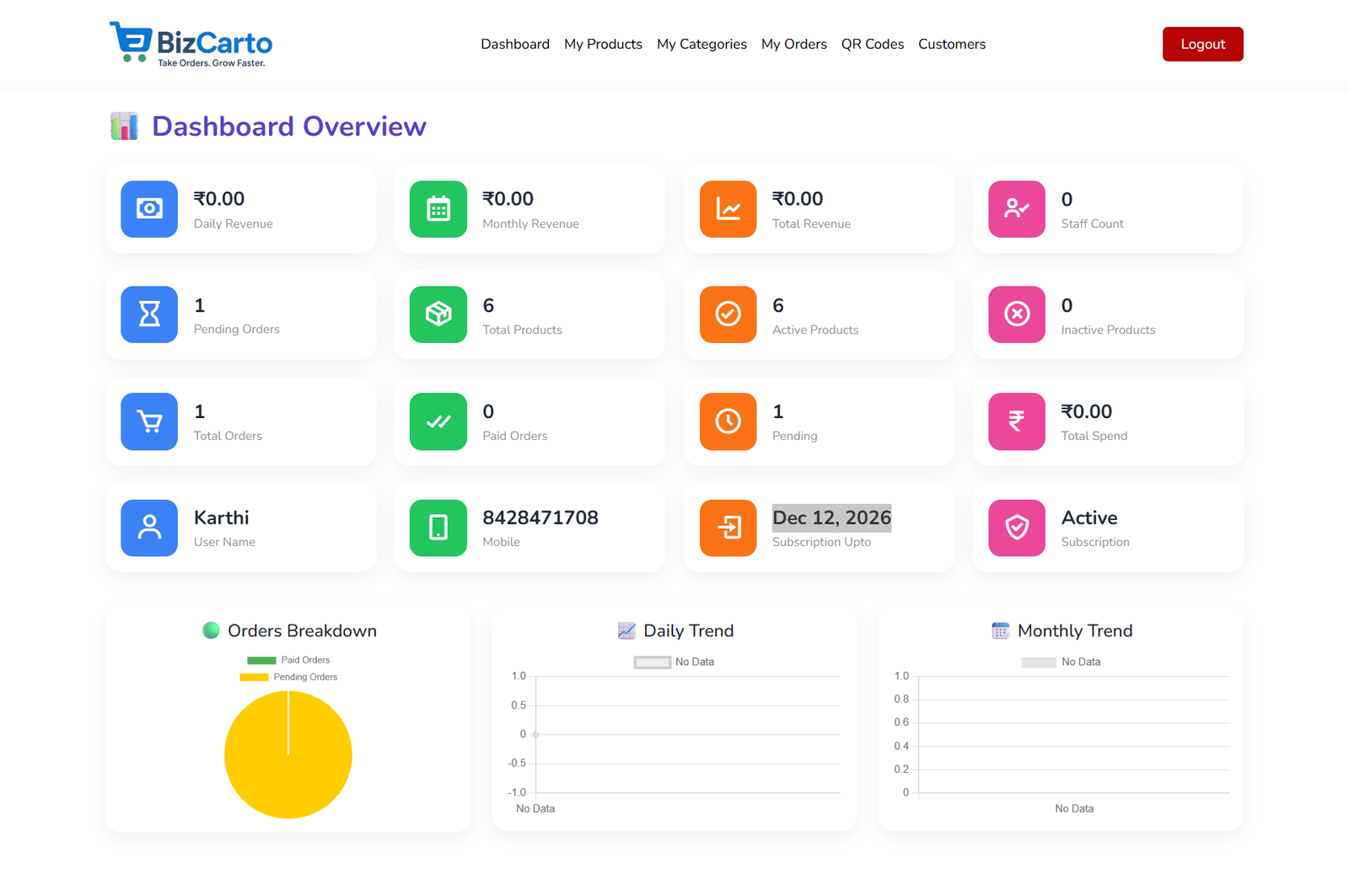Click the camera icon on Daily Revenue card
This screenshot has height=896, width=1349.
[149, 209]
